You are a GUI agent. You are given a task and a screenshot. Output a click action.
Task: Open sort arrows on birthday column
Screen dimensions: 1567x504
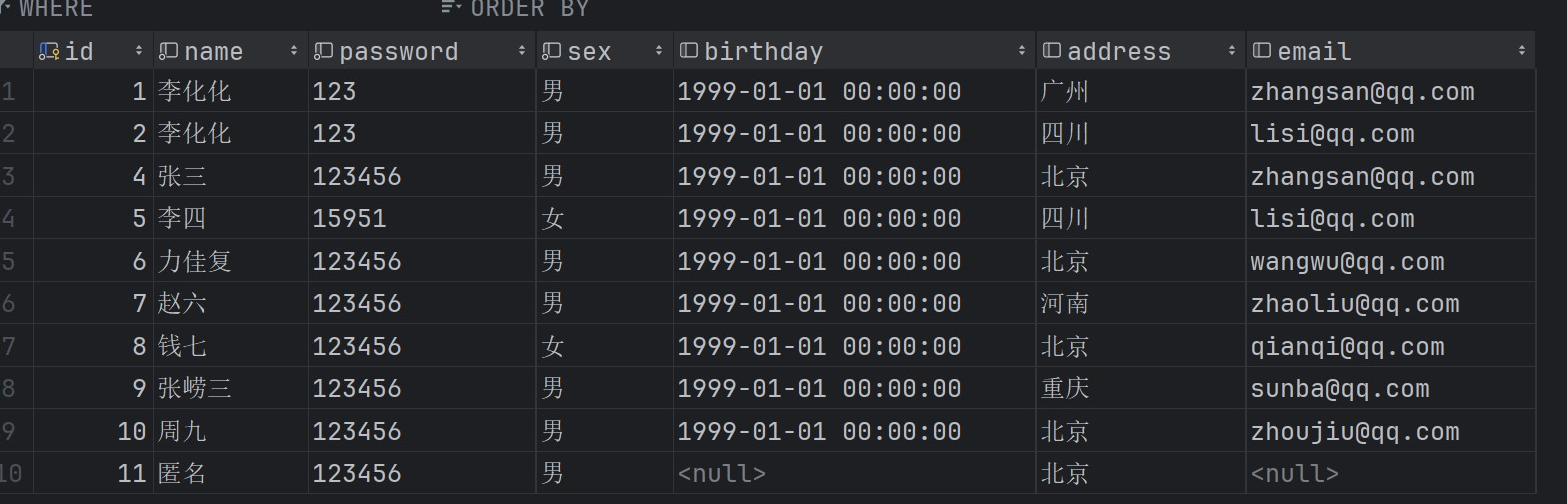(x=1021, y=51)
